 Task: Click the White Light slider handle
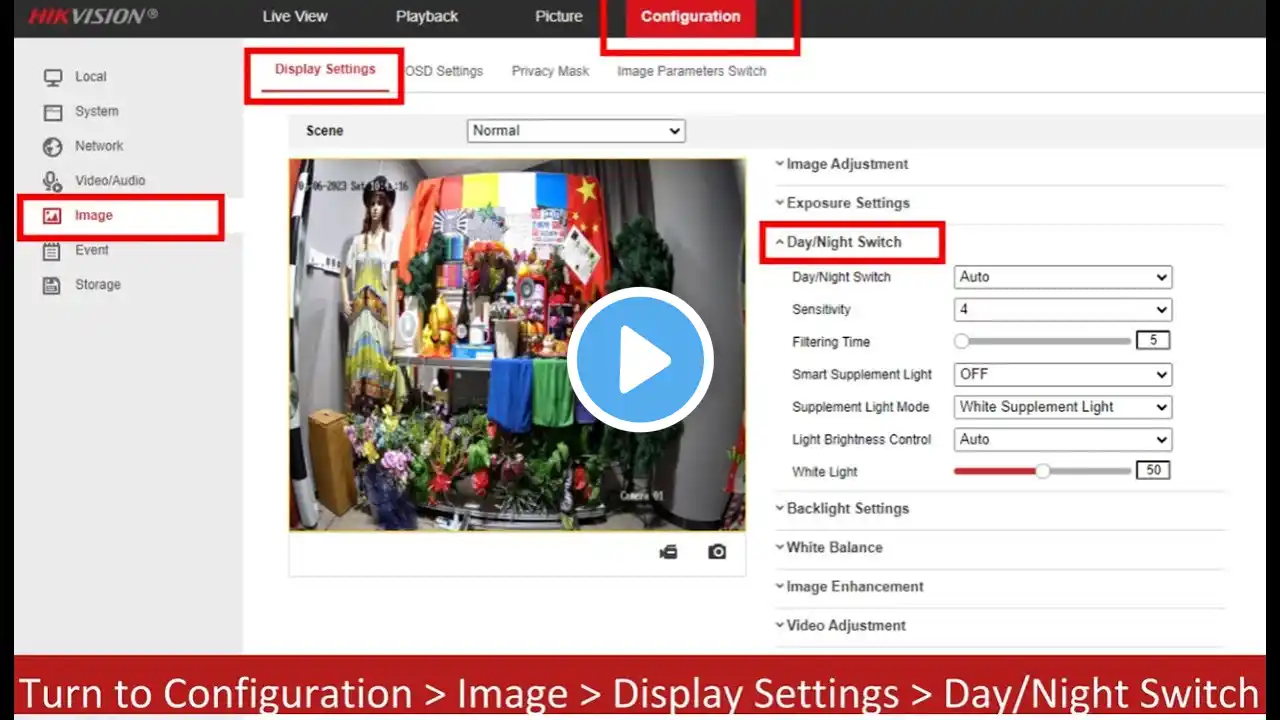point(1043,471)
